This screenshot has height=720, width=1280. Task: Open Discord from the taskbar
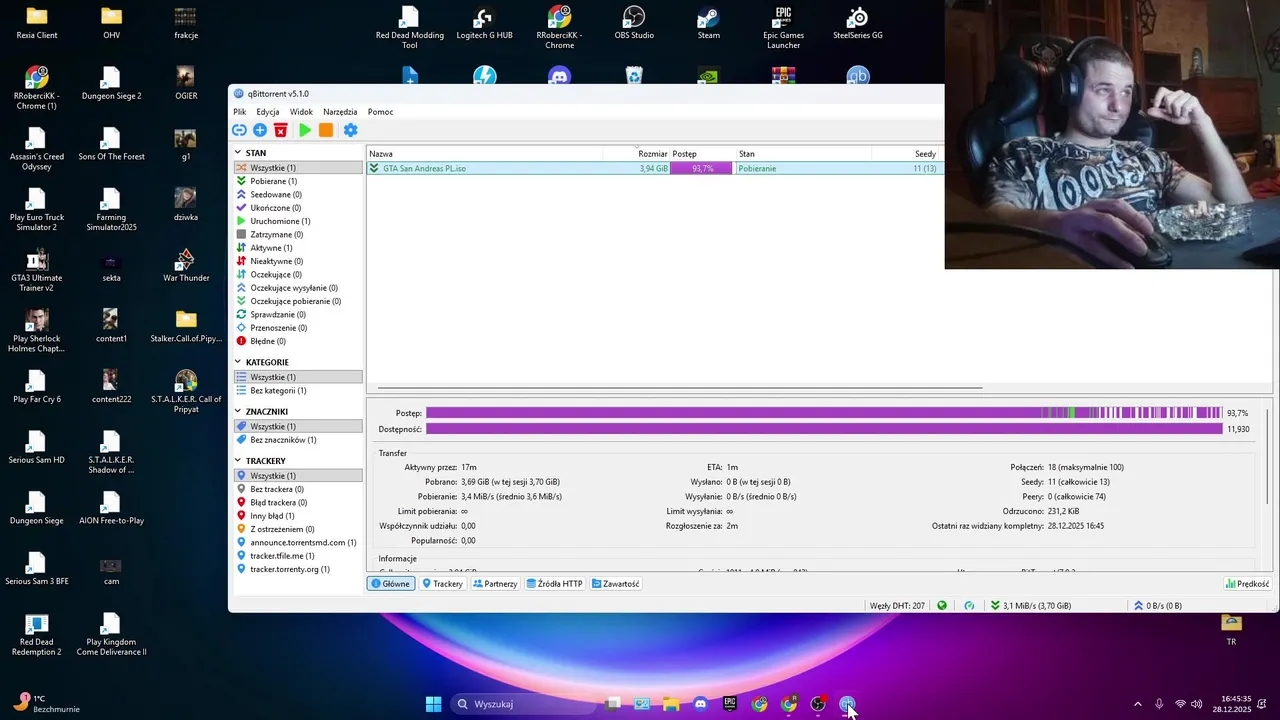tap(700, 704)
